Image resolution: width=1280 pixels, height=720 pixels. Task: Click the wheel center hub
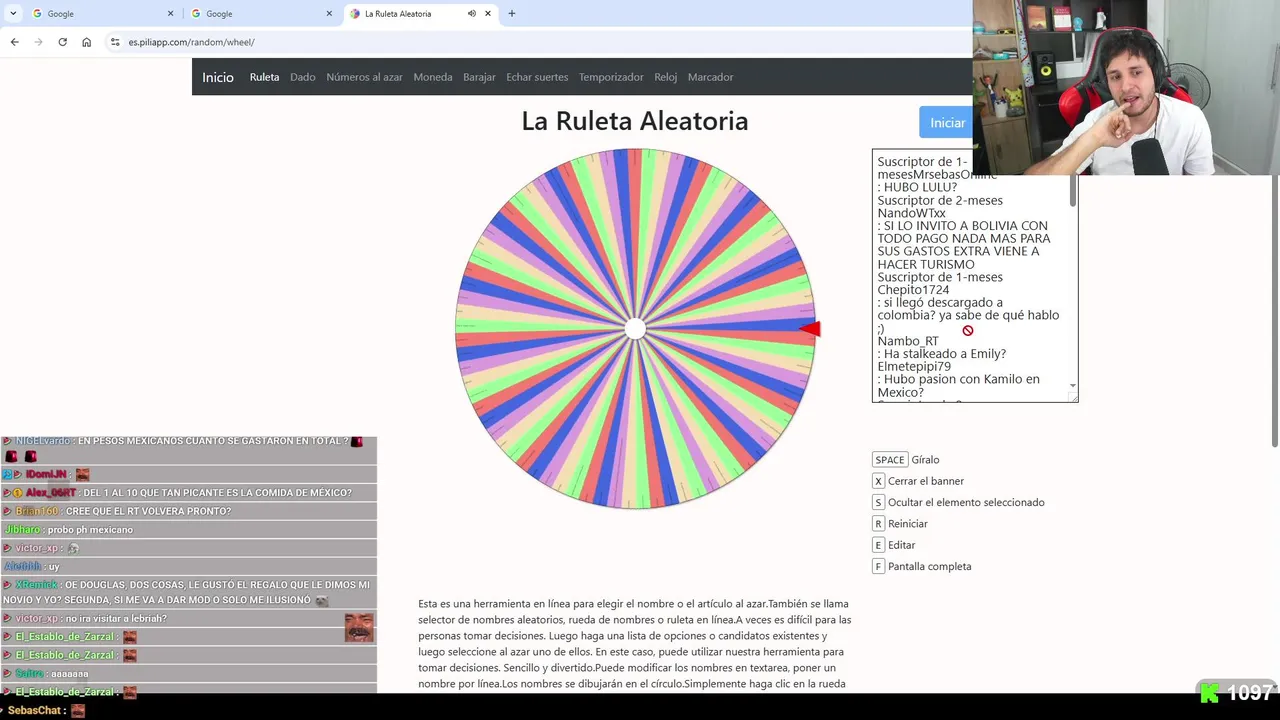(635, 329)
